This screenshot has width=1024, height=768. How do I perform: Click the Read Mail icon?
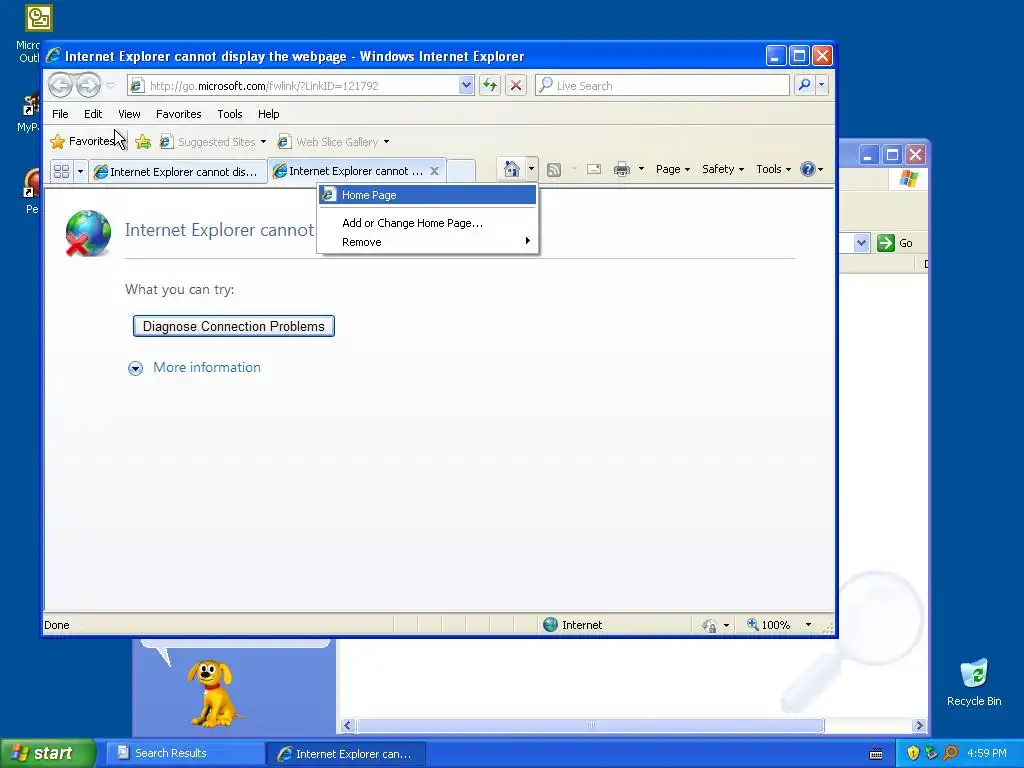tap(594, 170)
